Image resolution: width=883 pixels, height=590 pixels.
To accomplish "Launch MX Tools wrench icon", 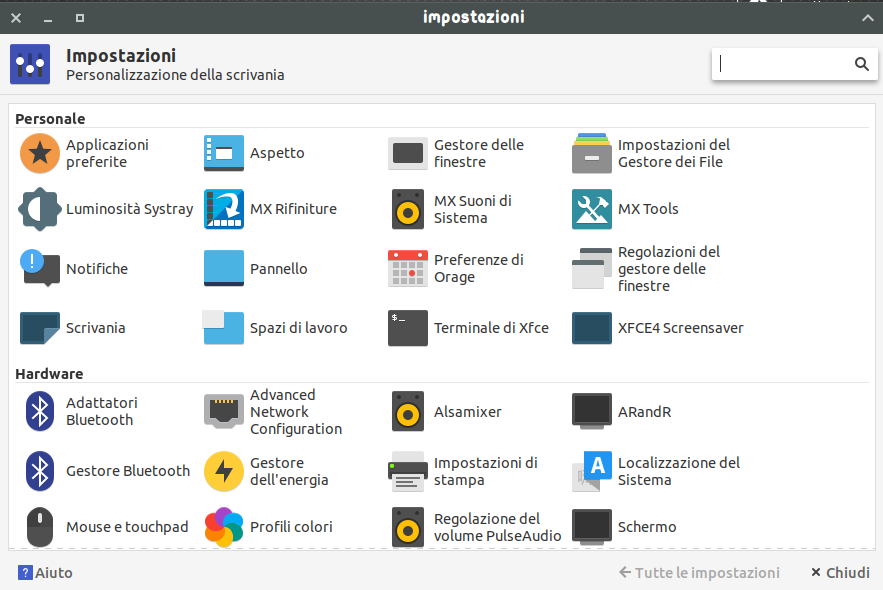I will click(592, 209).
